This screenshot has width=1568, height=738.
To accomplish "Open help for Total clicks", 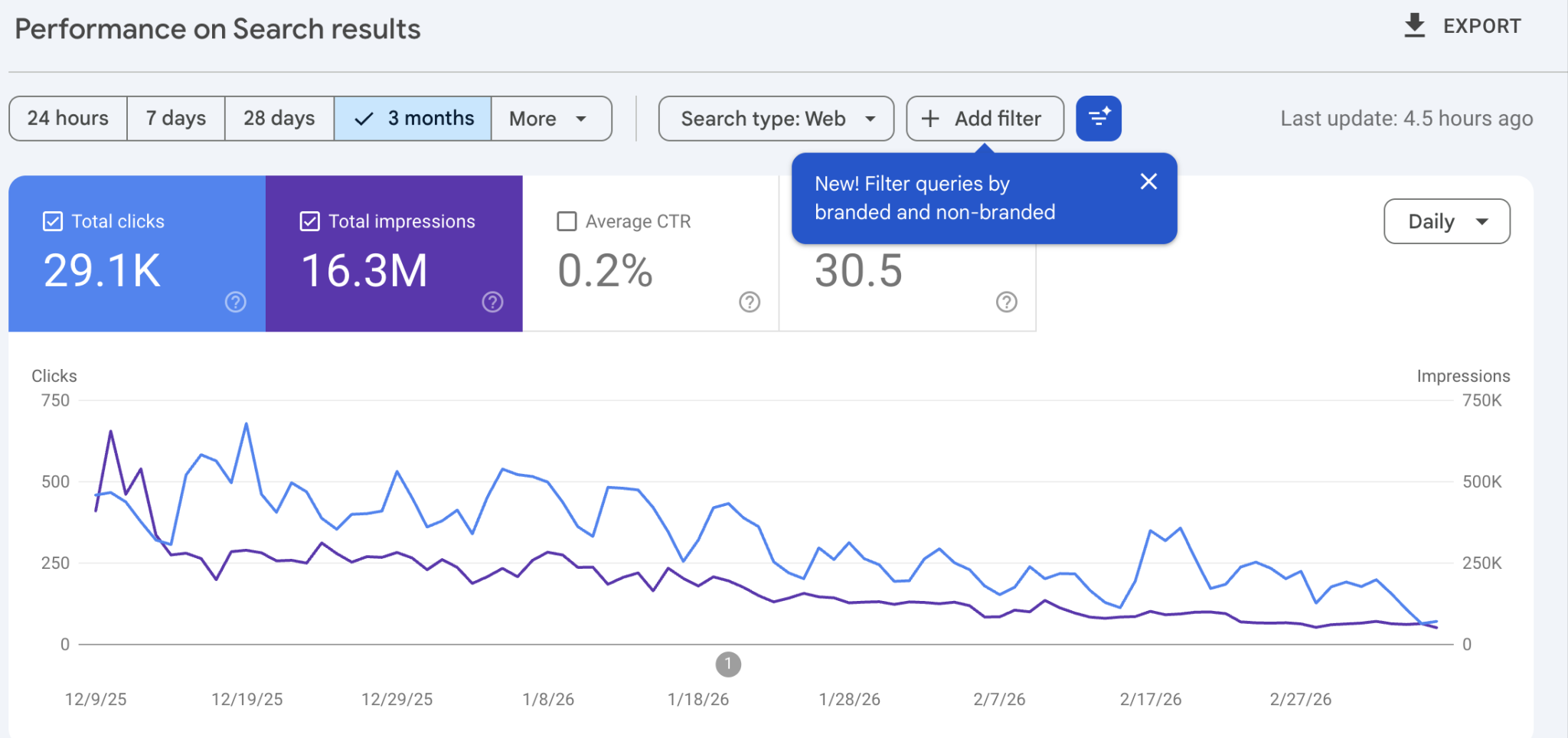I will (236, 302).
